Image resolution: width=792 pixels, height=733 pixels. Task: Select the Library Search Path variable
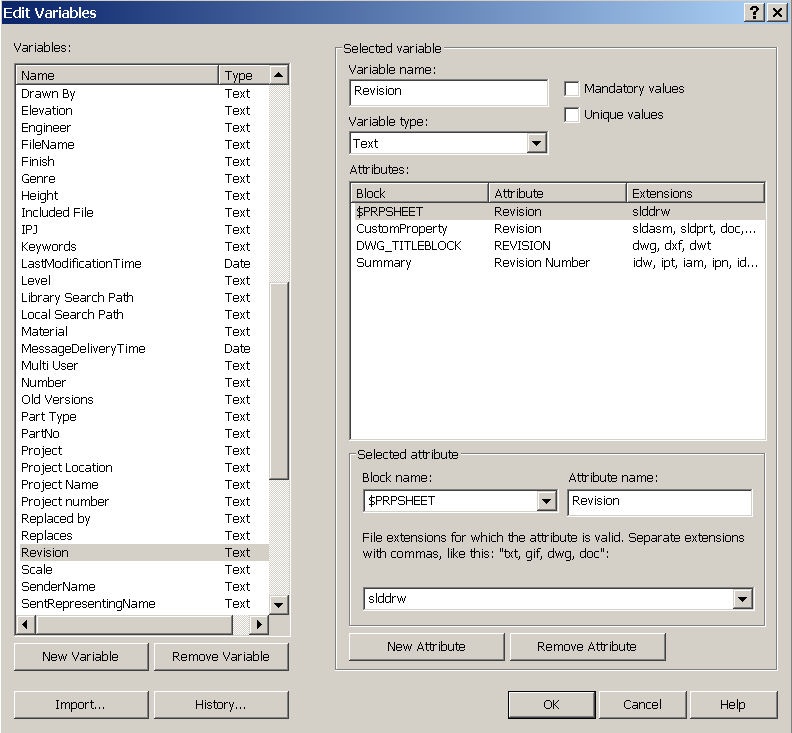(x=143, y=298)
